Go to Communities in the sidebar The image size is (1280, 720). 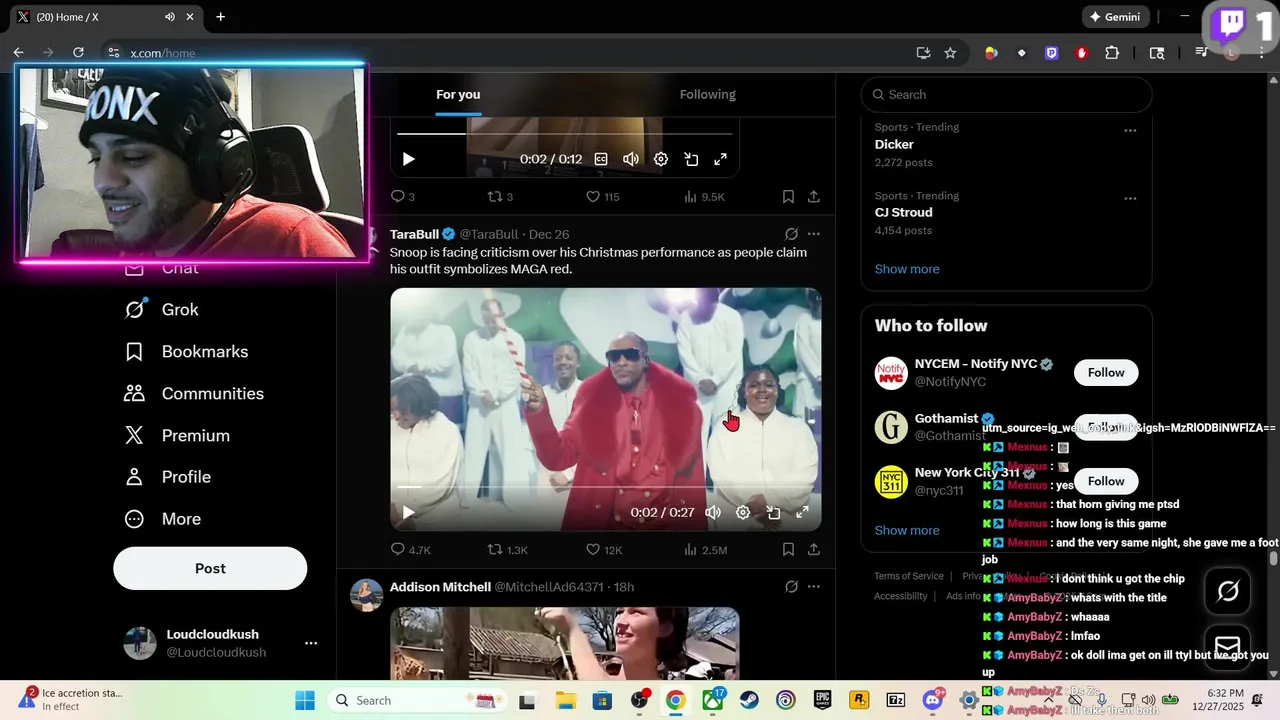(x=194, y=394)
